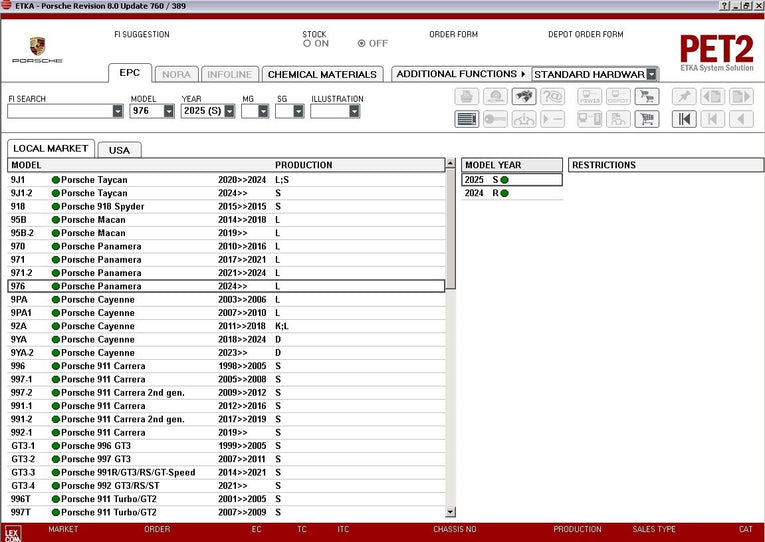Viewport: 765px width, 542px height.
Task: Select the stock ON radio button
Action: (308, 44)
